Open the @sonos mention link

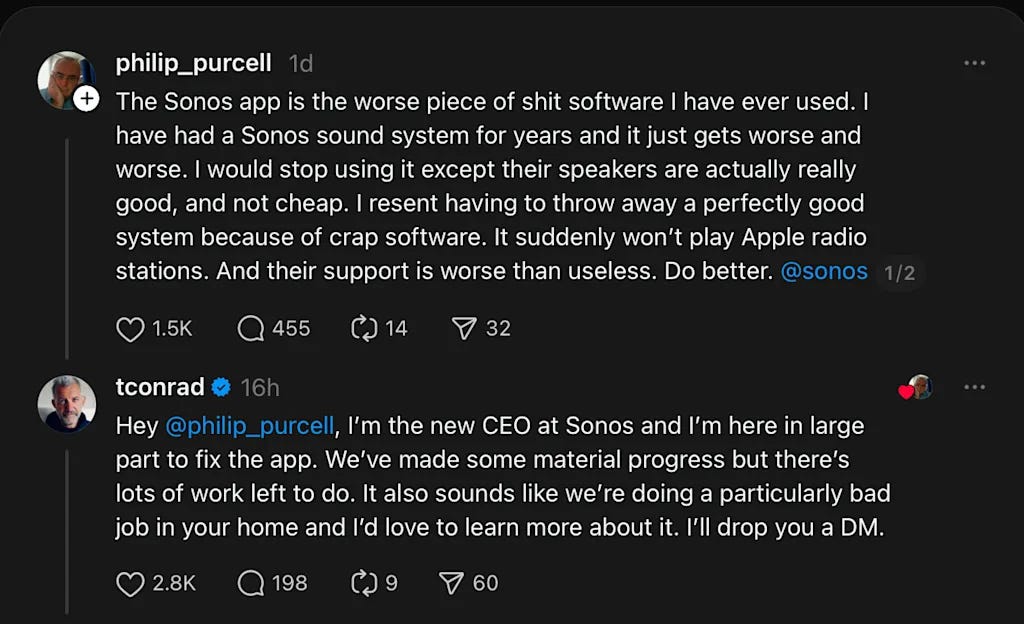pos(823,271)
